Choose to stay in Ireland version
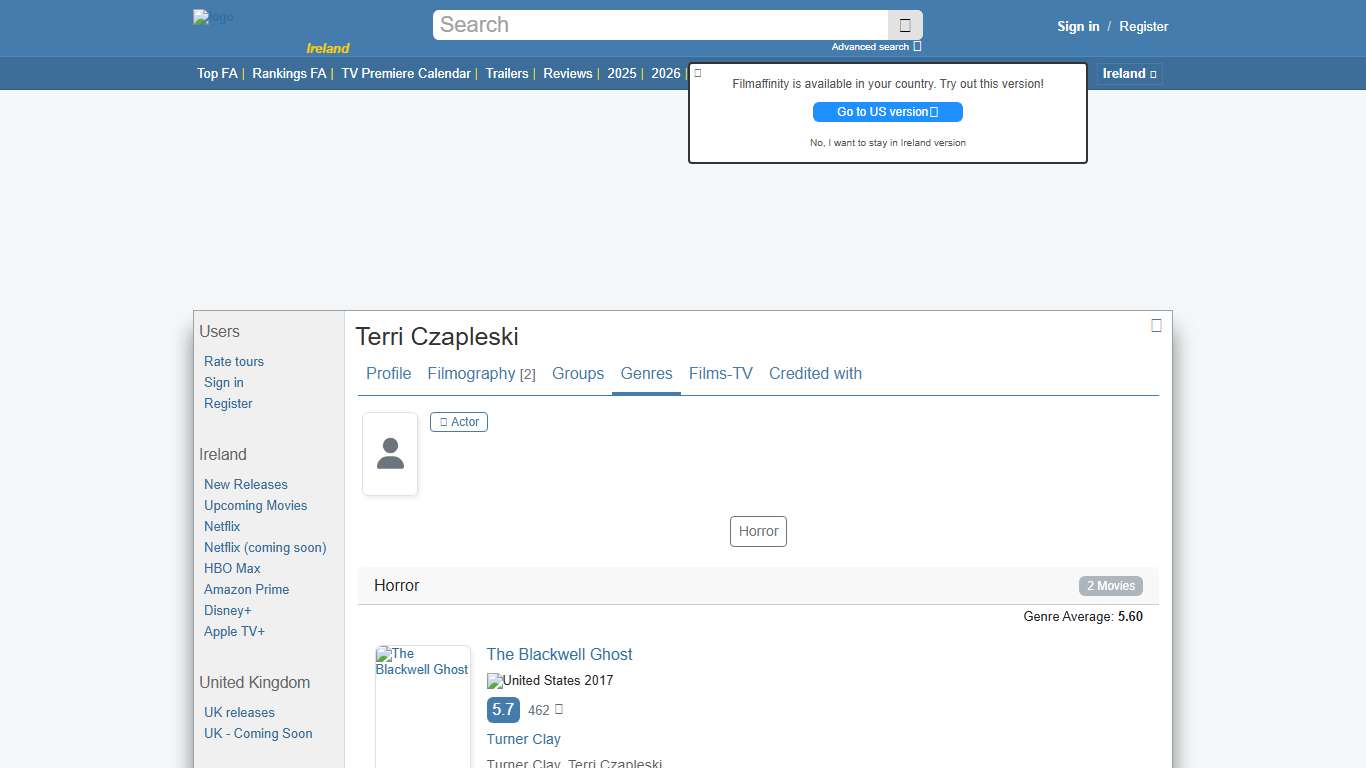1366x768 pixels. (887, 143)
